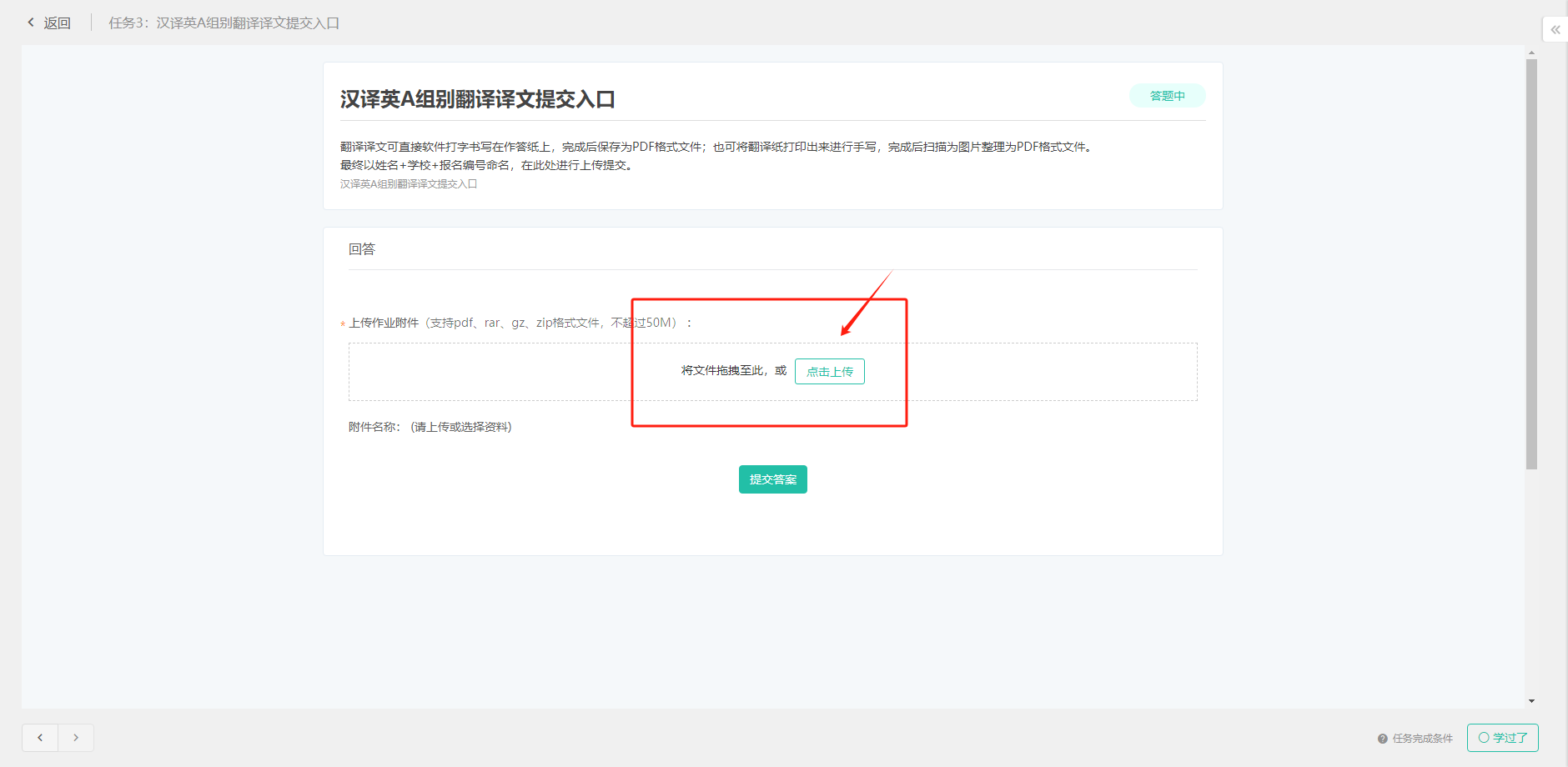This screenshot has width=1568, height=767.
Task: Collapse the side panel with double-chevron icon
Action: click(x=1555, y=29)
